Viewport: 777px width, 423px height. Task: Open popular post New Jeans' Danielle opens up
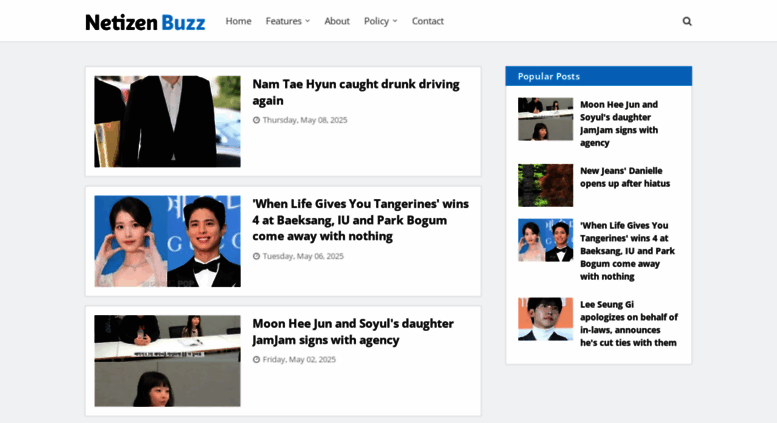[x=625, y=177]
